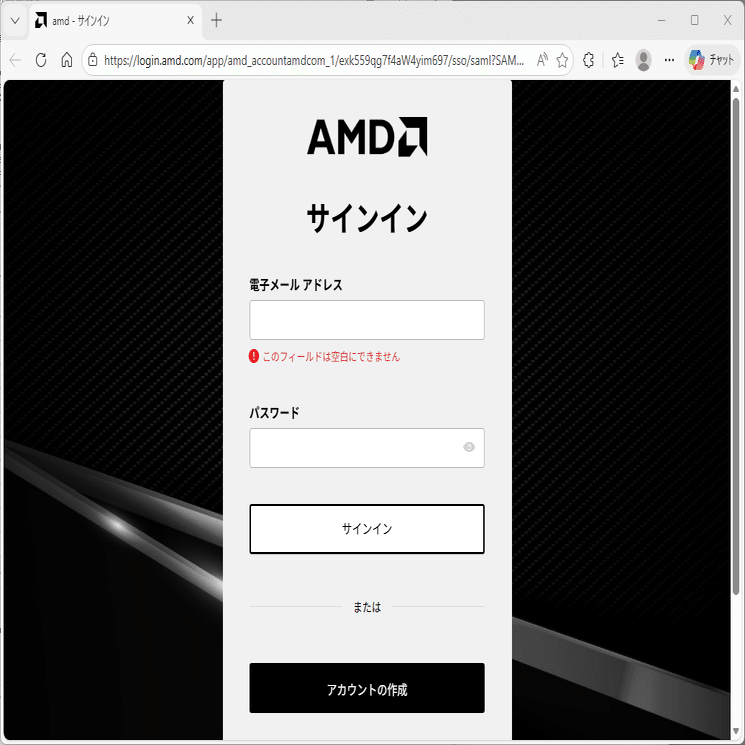
Task: Click the browser refresh icon
Action: 41,60
